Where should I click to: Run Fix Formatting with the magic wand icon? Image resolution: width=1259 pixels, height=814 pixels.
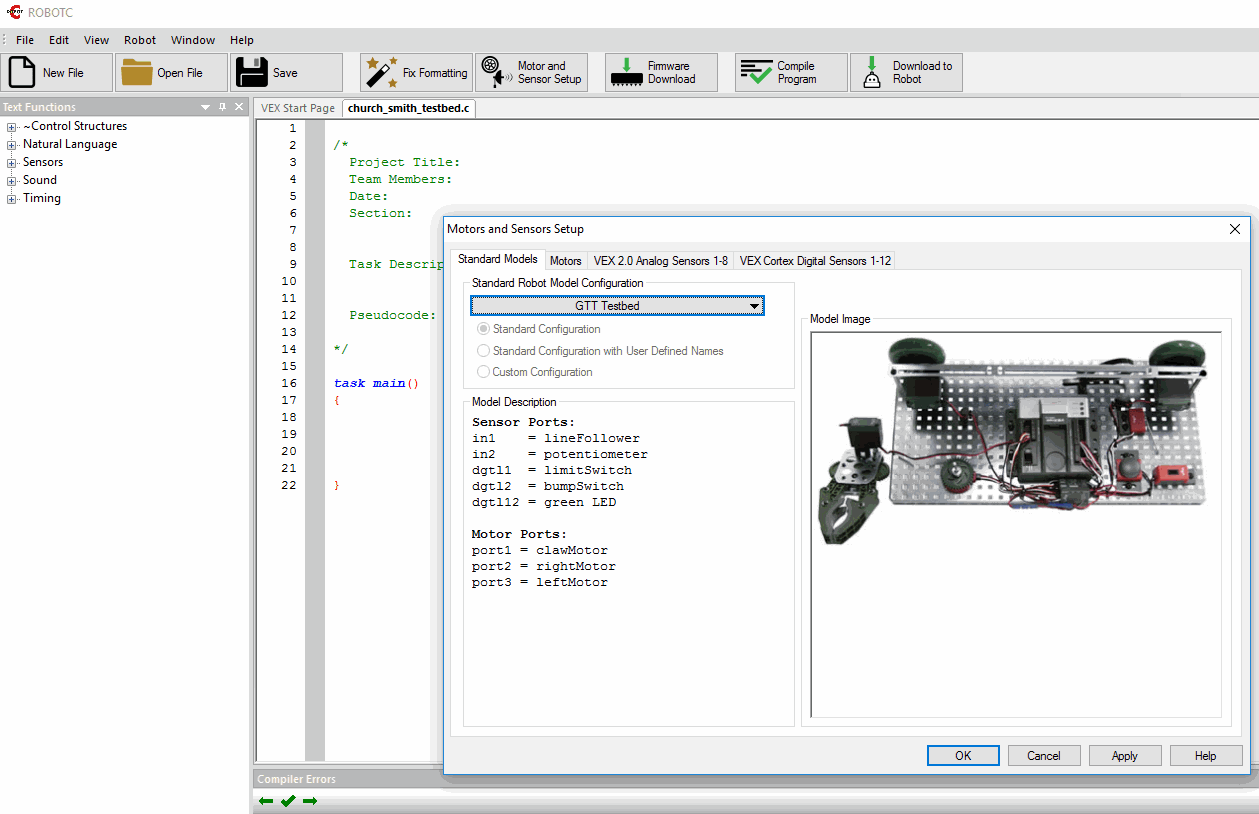click(381, 73)
